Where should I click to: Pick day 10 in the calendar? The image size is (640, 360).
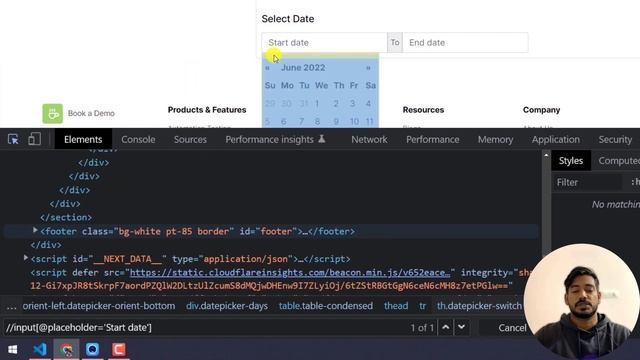(x=354, y=122)
